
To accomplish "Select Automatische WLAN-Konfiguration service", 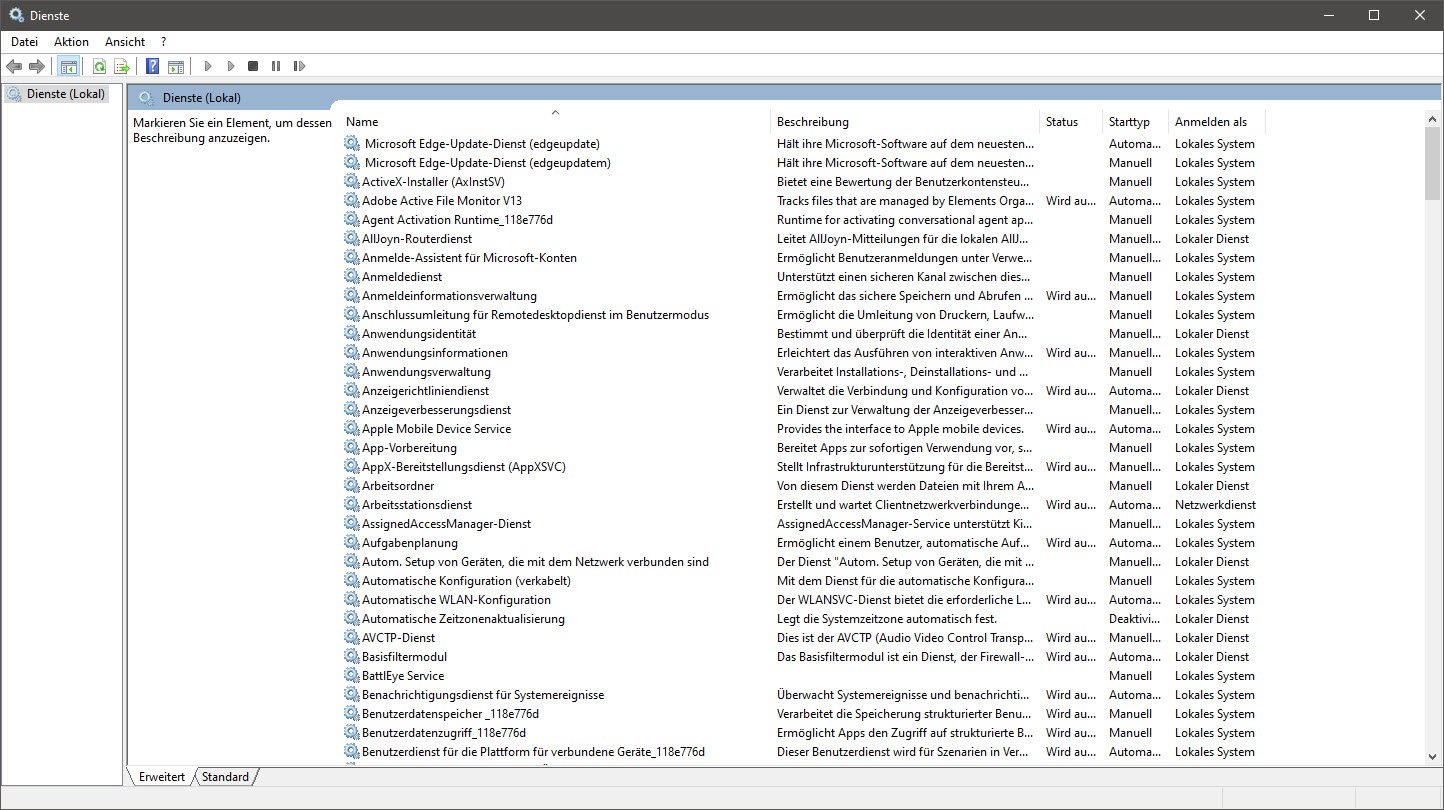I will [456, 600].
